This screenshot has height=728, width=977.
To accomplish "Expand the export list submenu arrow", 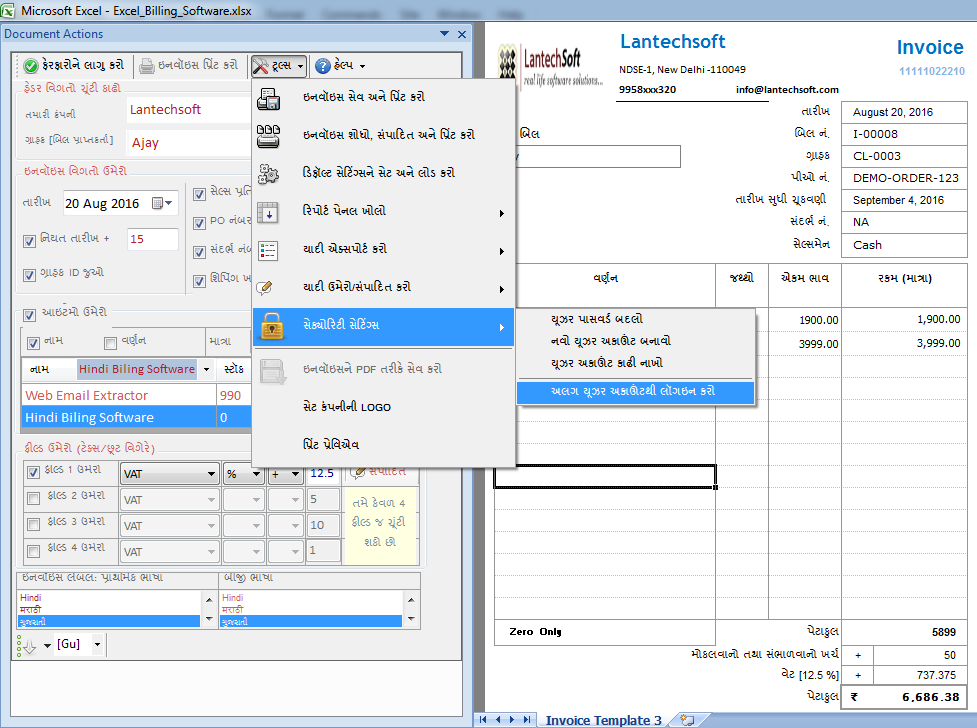I will [x=502, y=252].
